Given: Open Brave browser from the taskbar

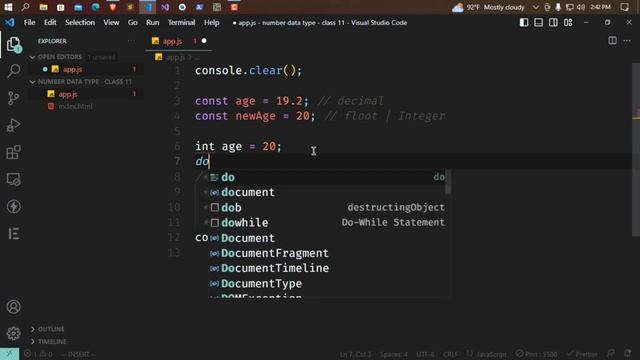Looking at the screenshot, I should point(113,7).
